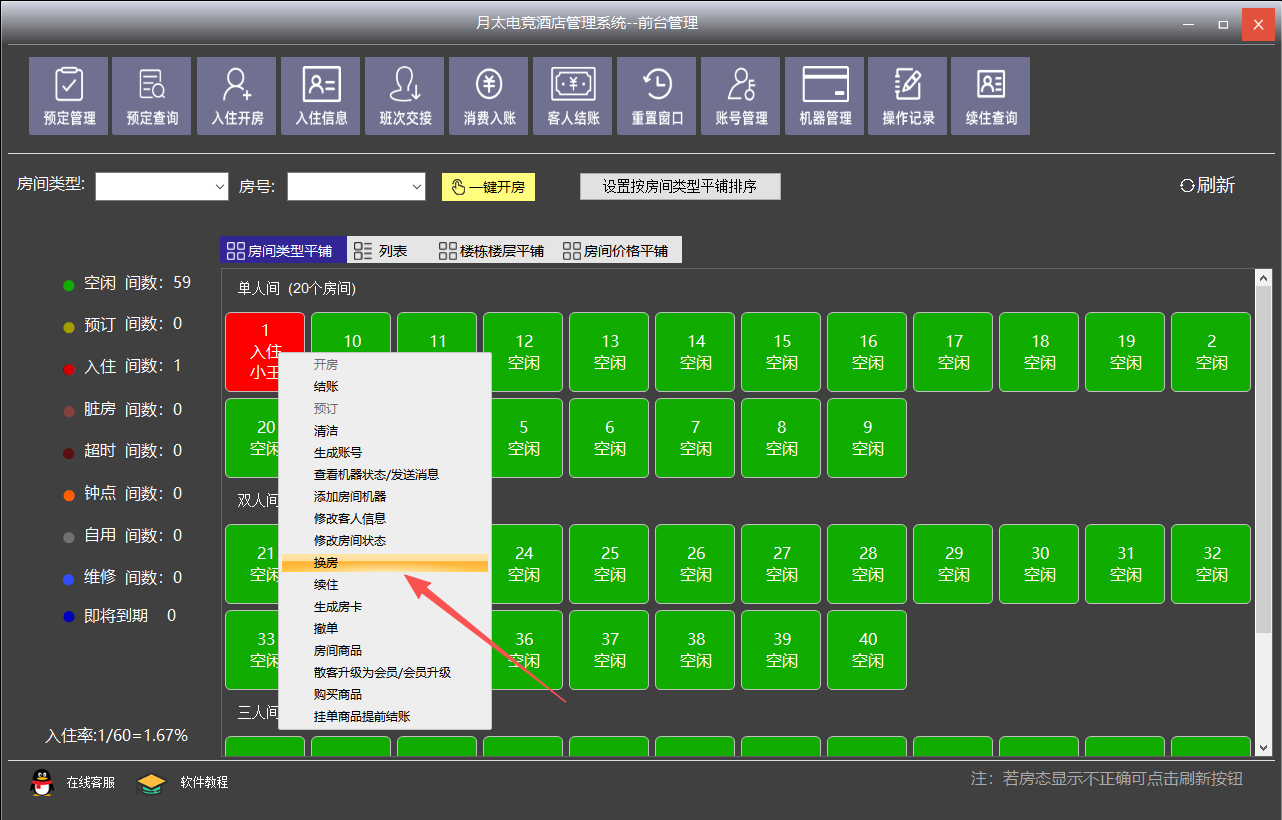Click the 入住开房 check-in icon

pos(237,95)
